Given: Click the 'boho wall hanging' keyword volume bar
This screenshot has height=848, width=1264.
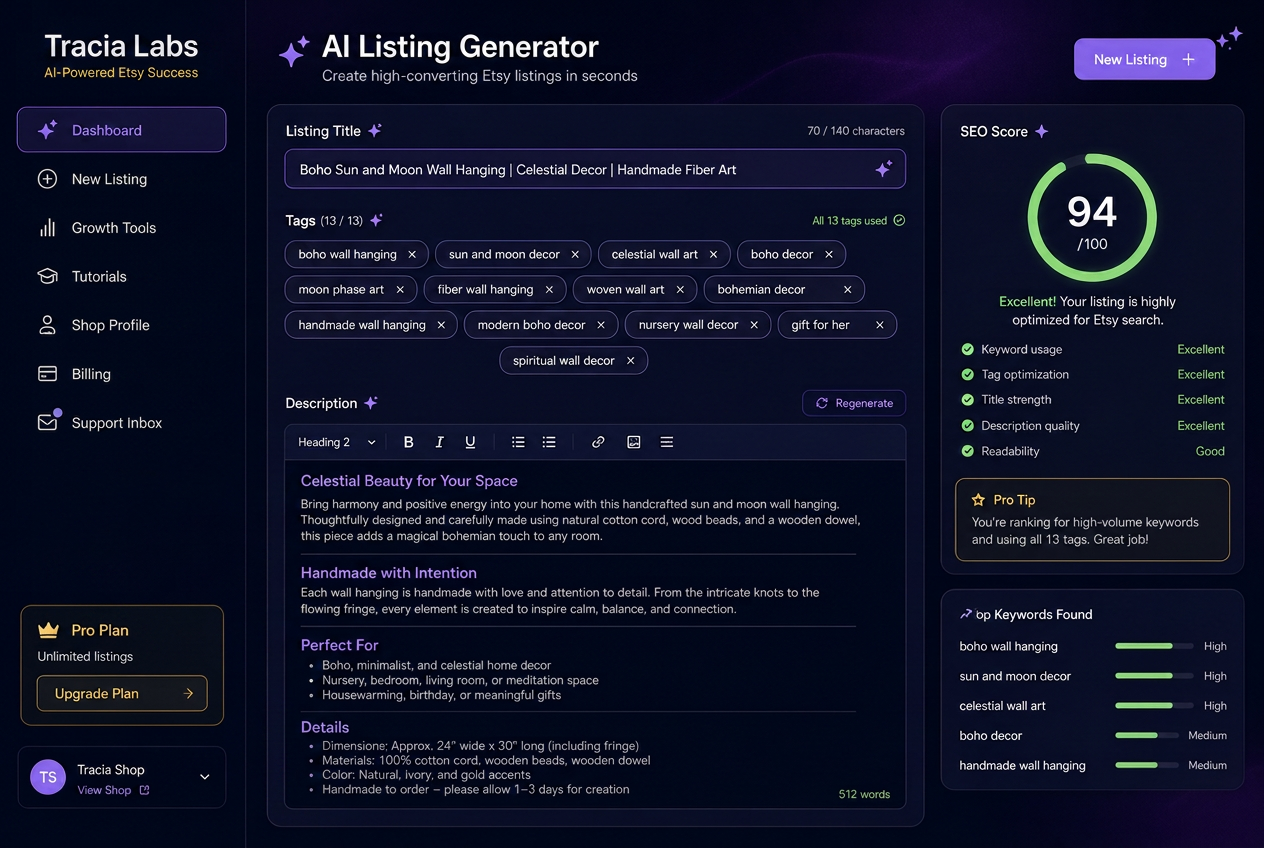Looking at the screenshot, I should 1154,646.
